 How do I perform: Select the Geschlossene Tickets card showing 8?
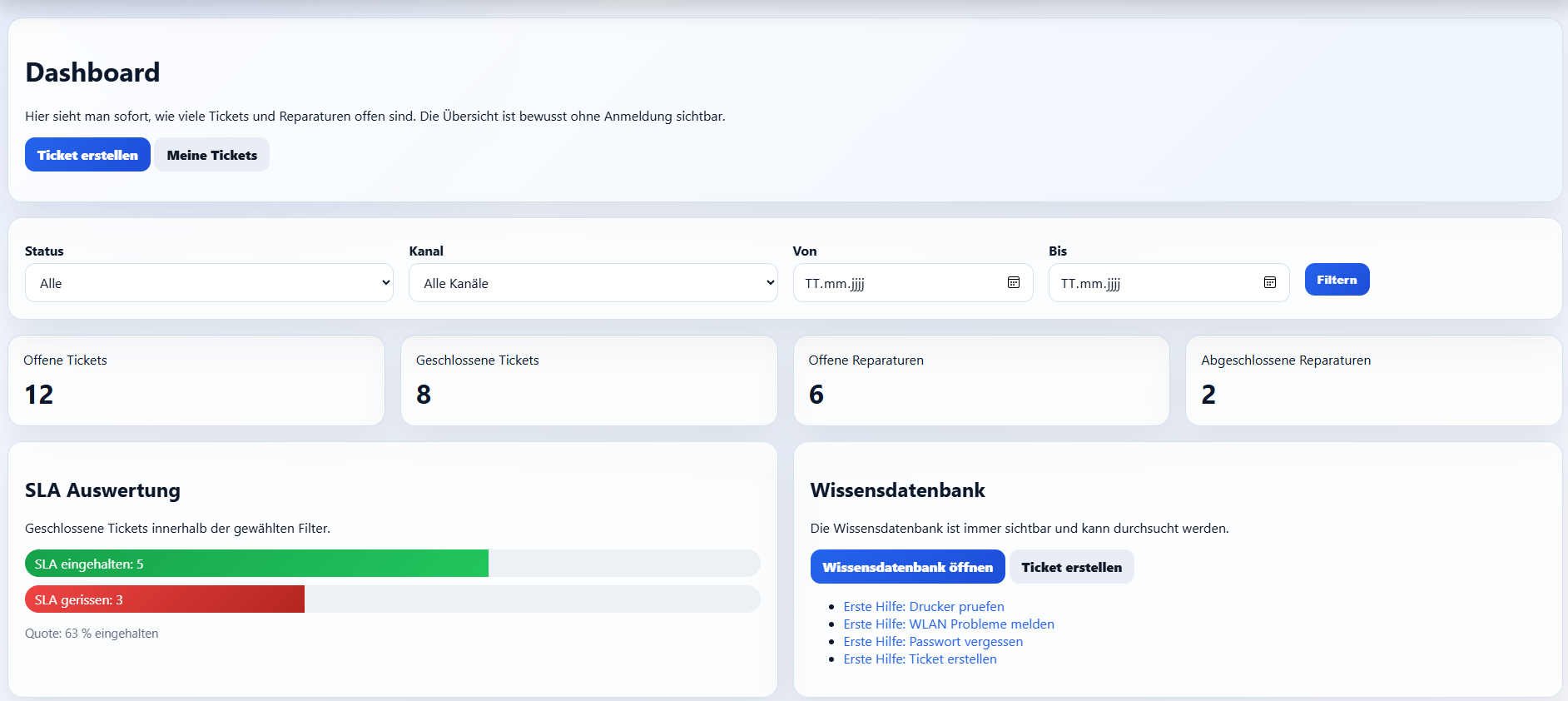click(x=589, y=380)
